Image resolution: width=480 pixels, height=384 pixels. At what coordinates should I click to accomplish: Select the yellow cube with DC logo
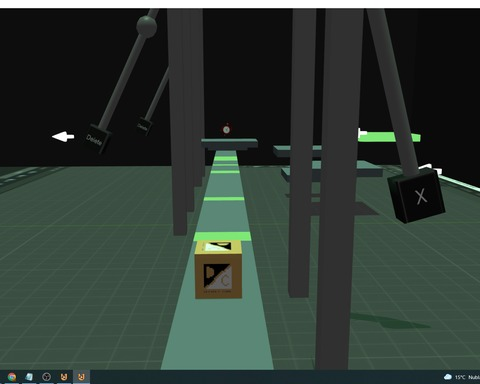coord(218,269)
